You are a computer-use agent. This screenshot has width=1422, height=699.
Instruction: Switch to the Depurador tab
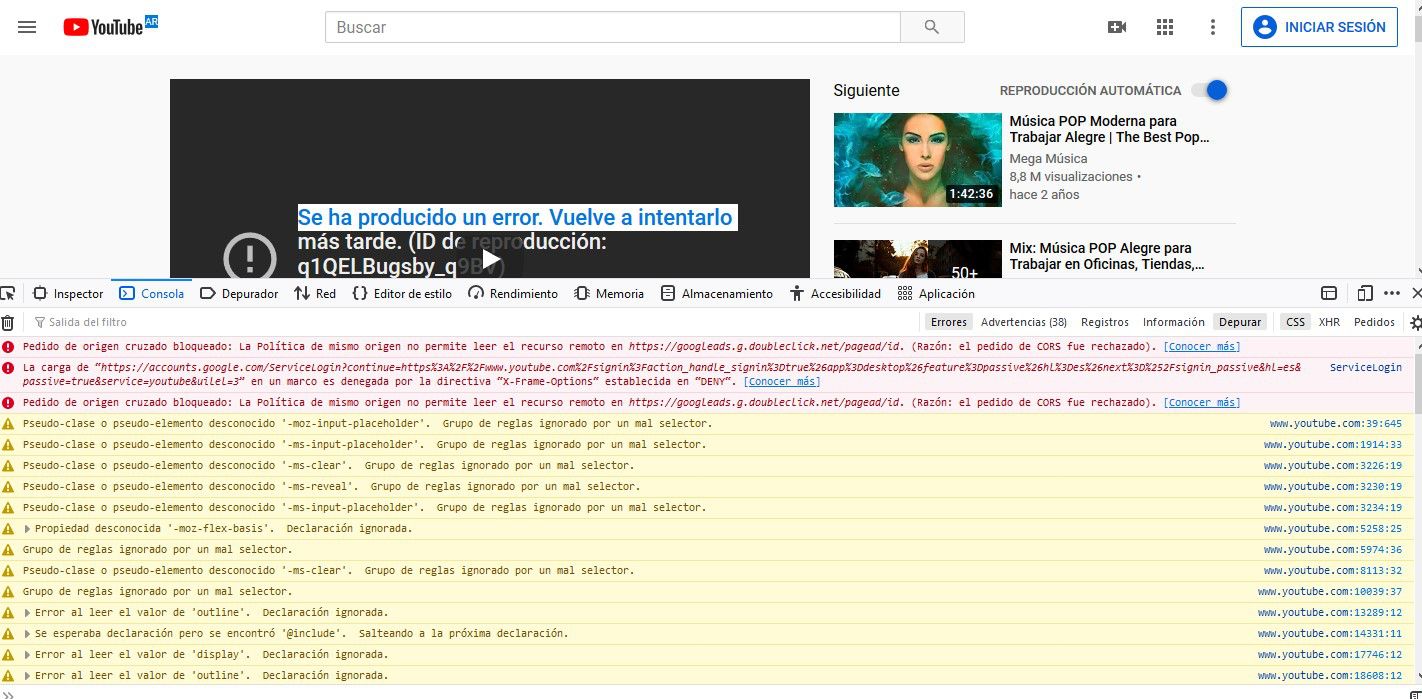pyautogui.click(x=239, y=293)
